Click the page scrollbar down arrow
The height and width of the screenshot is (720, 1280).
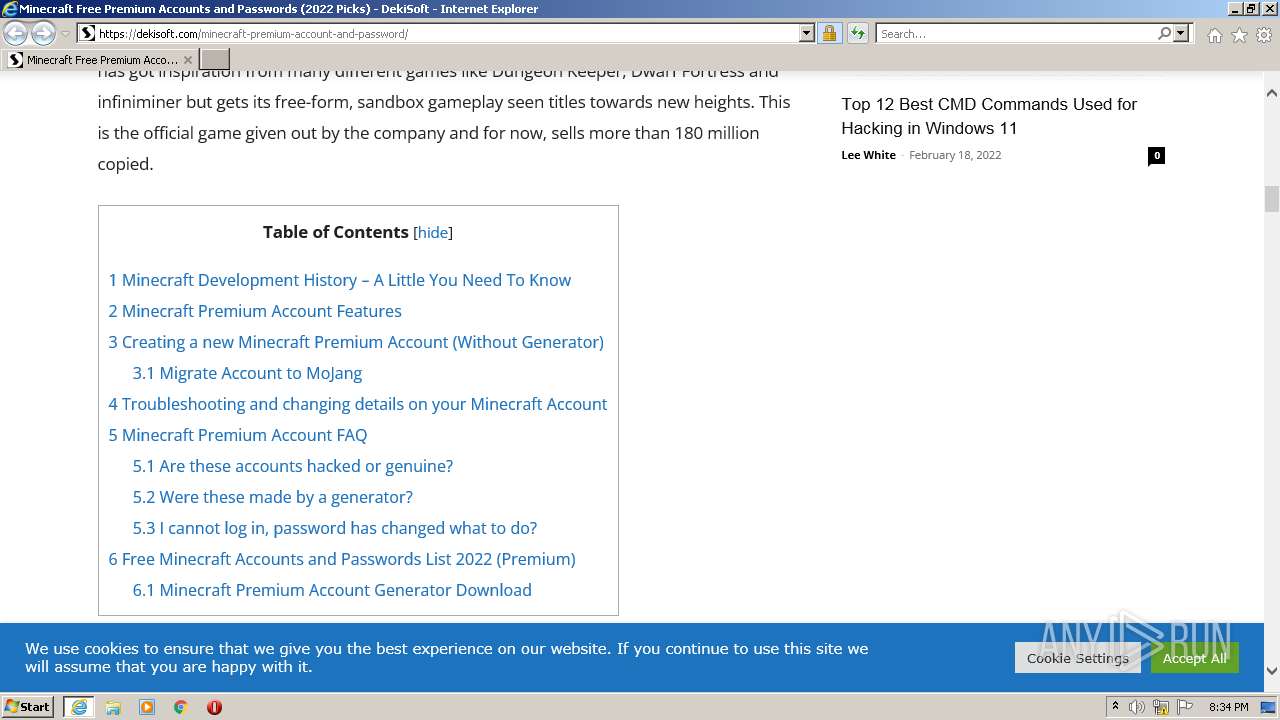[1272, 671]
